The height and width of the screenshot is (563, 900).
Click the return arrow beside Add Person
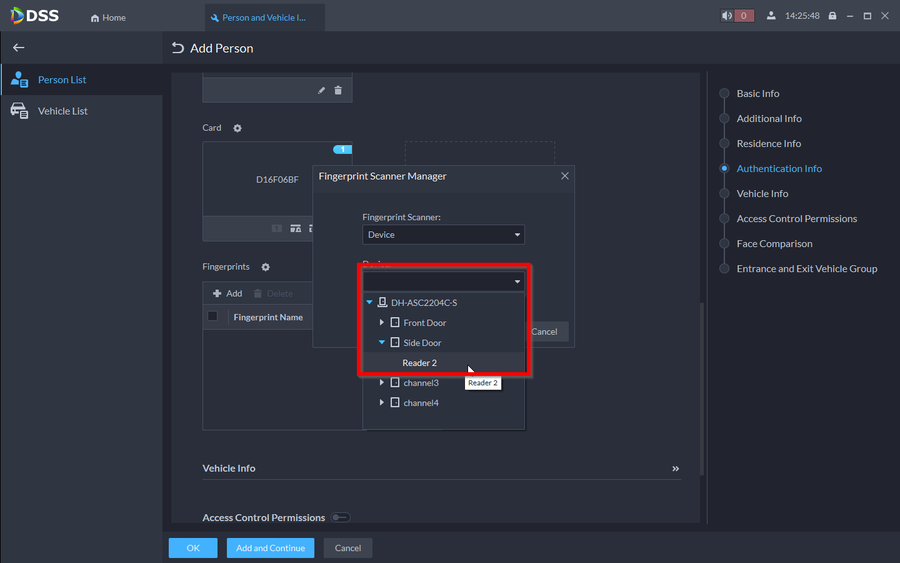[x=178, y=48]
